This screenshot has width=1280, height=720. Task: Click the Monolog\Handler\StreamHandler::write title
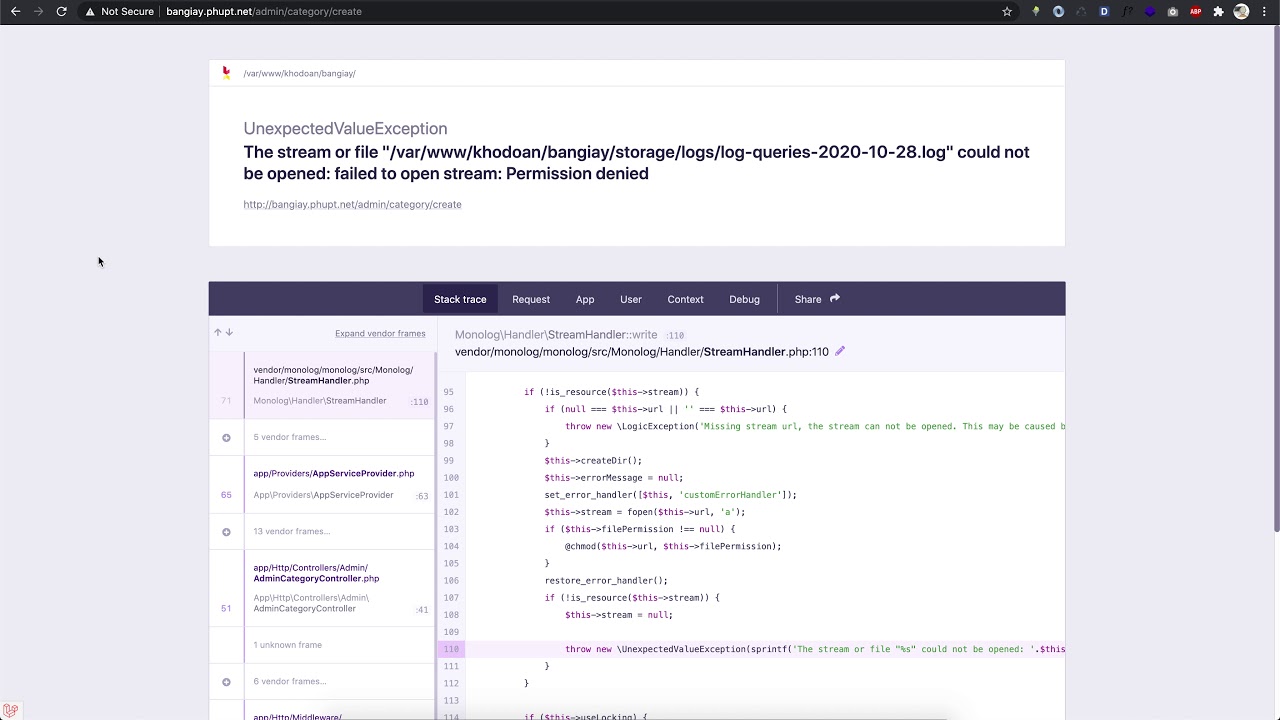click(x=556, y=335)
